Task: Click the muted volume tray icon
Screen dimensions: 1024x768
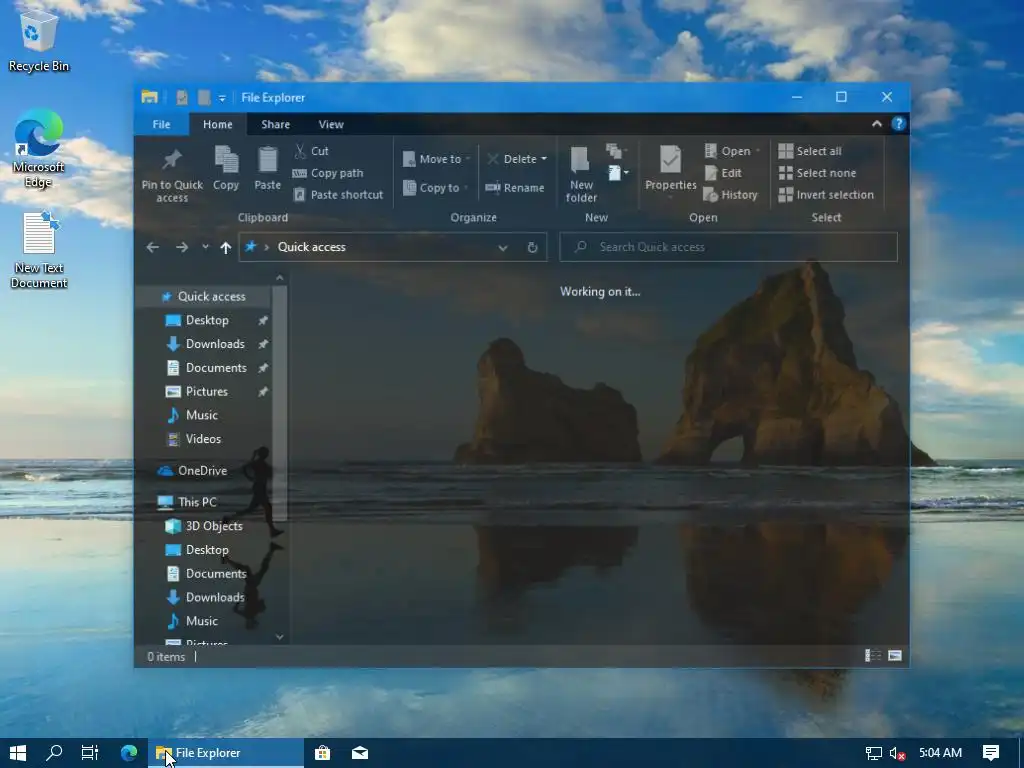Action: (897, 754)
